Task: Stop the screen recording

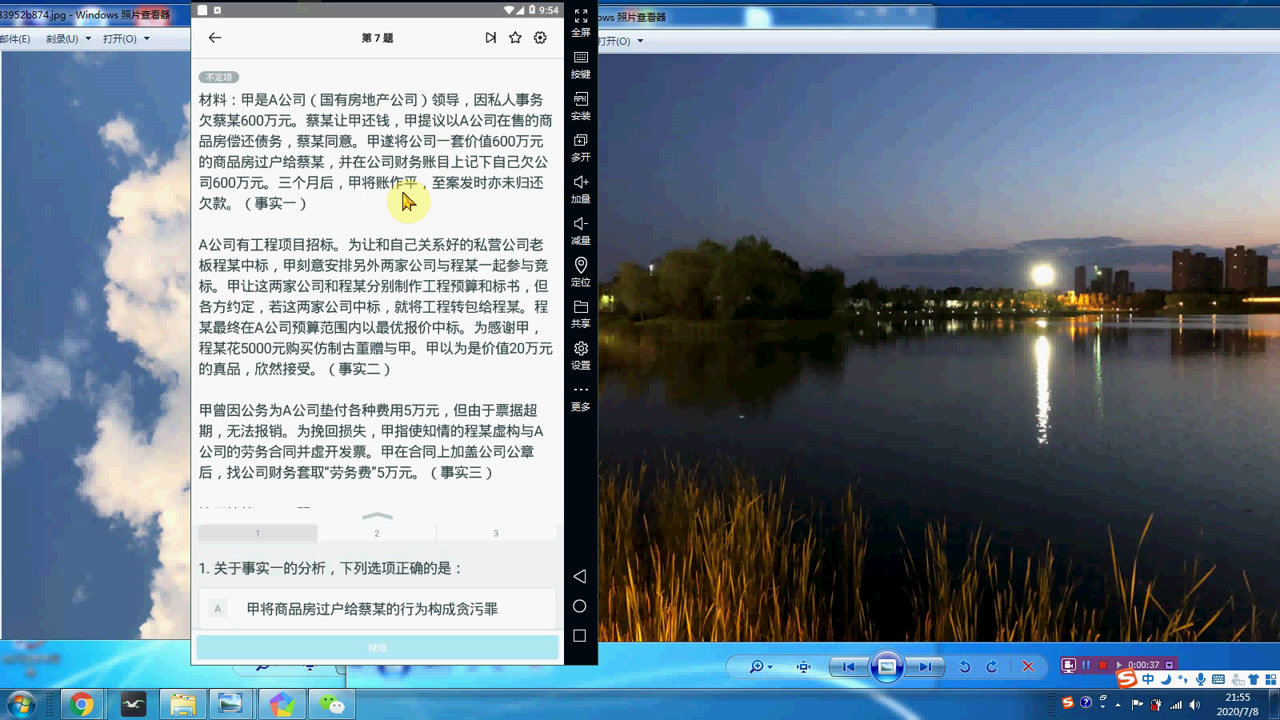Action: coord(1103,665)
